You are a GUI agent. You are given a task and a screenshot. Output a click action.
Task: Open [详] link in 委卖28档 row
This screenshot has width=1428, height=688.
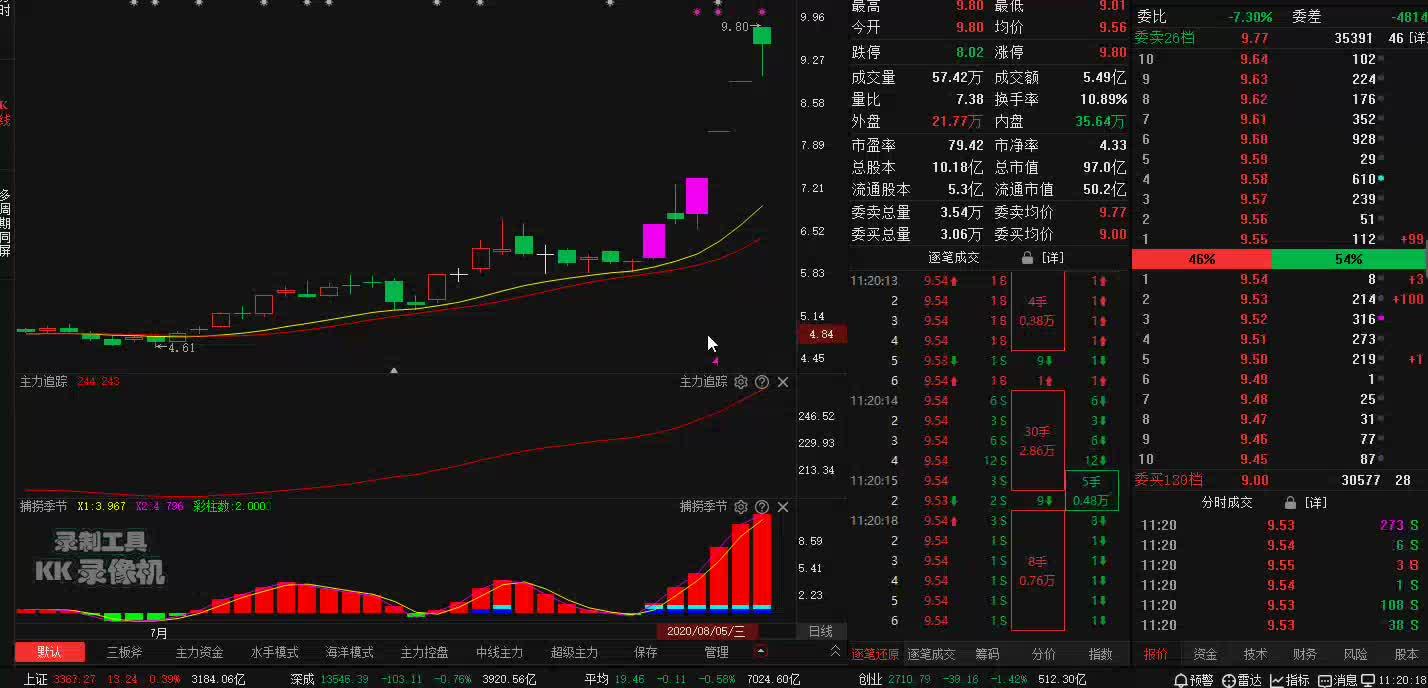pyautogui.click(x=1418, y=38)
